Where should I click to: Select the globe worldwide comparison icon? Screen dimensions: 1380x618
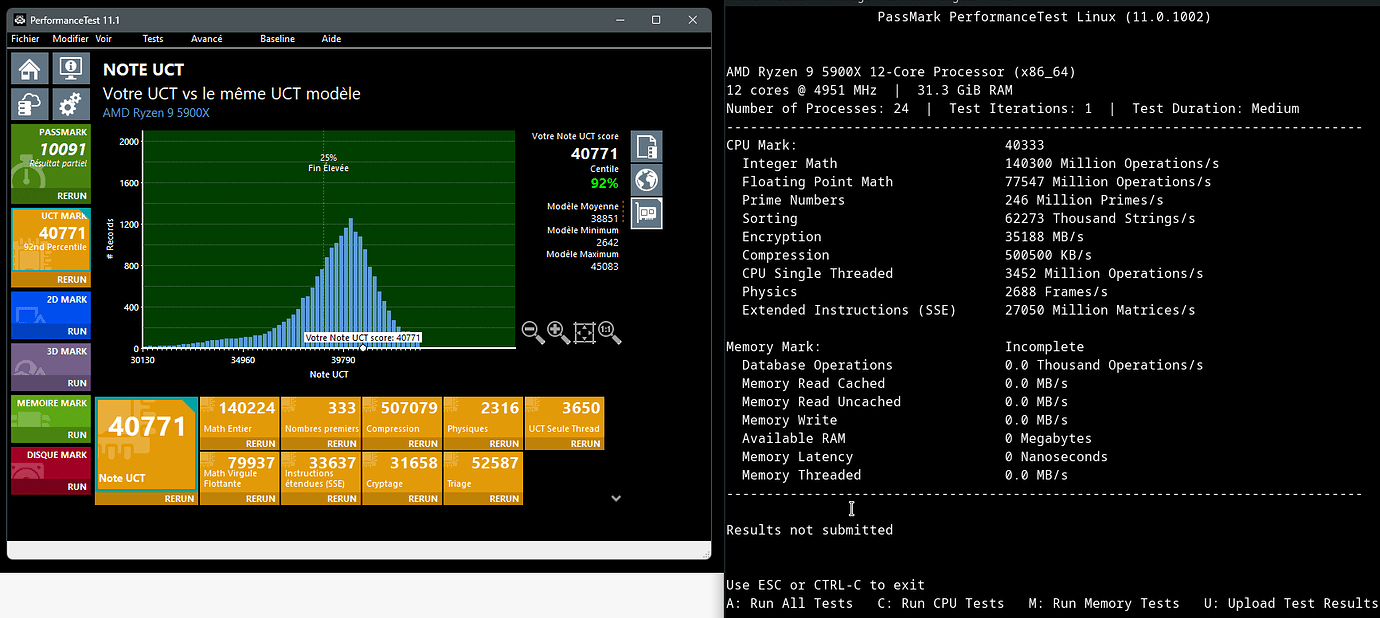pos(646,180)
